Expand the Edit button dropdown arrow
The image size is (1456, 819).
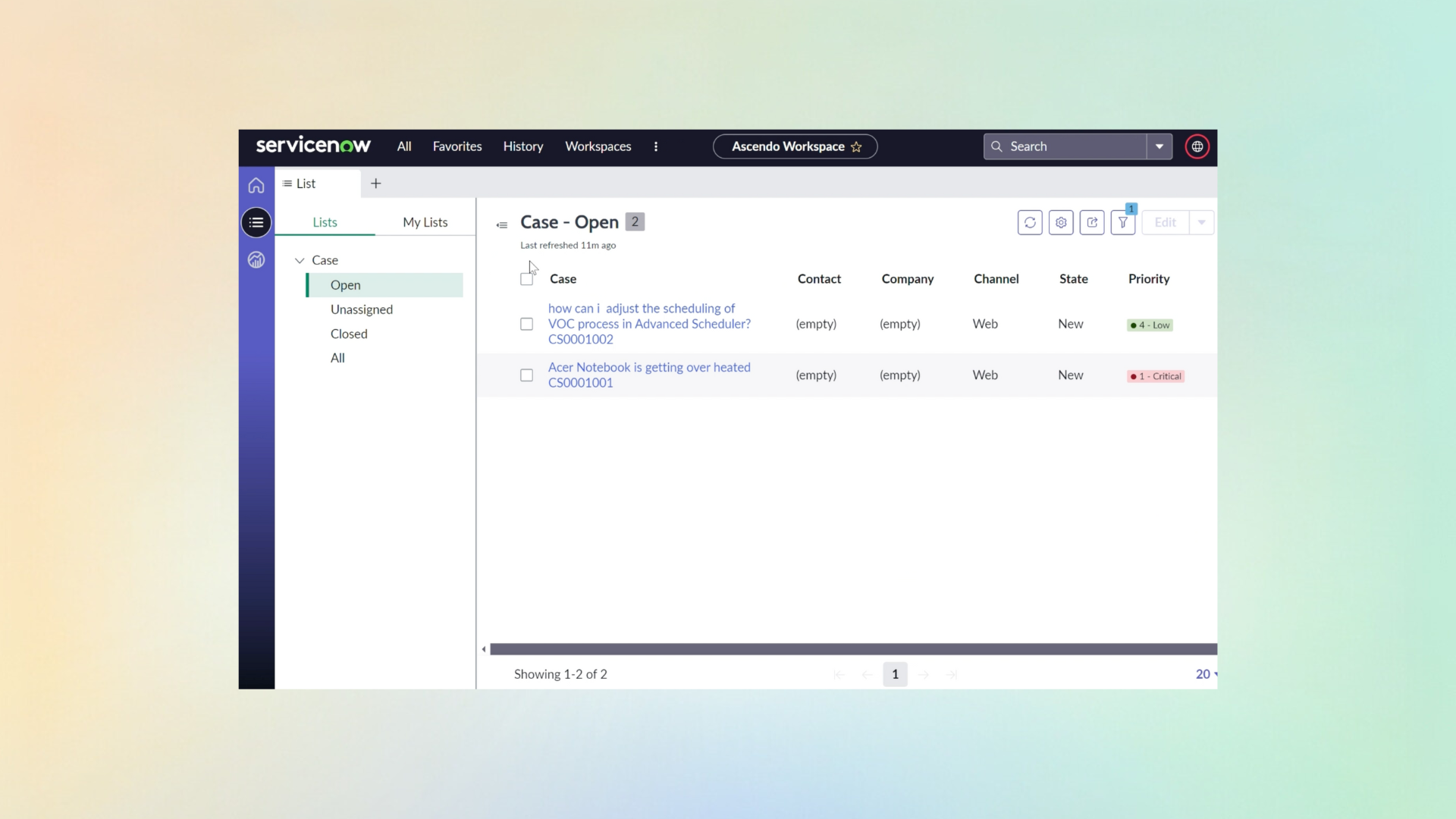pyautogui.click(x=1201, y=222)
